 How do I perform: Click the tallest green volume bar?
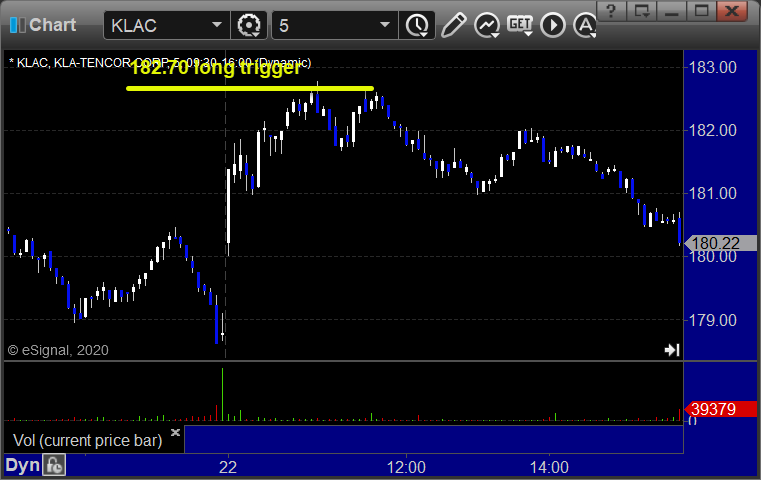(x=222, y=394)
